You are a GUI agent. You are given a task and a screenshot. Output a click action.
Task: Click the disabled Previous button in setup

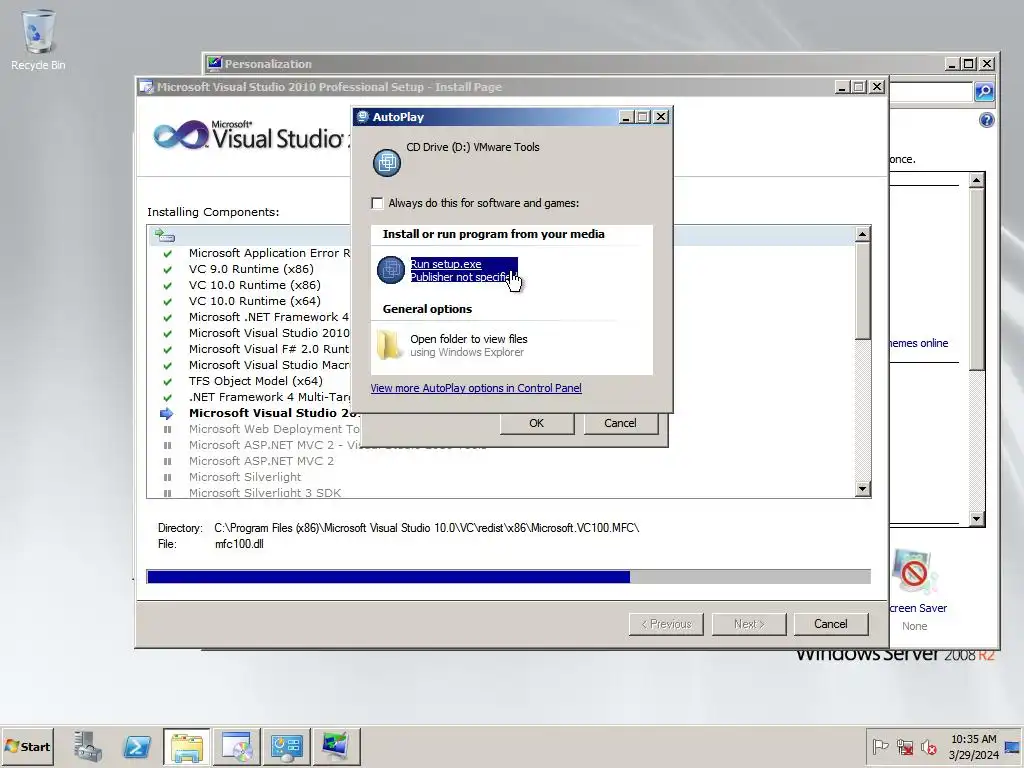click(666, 624)
